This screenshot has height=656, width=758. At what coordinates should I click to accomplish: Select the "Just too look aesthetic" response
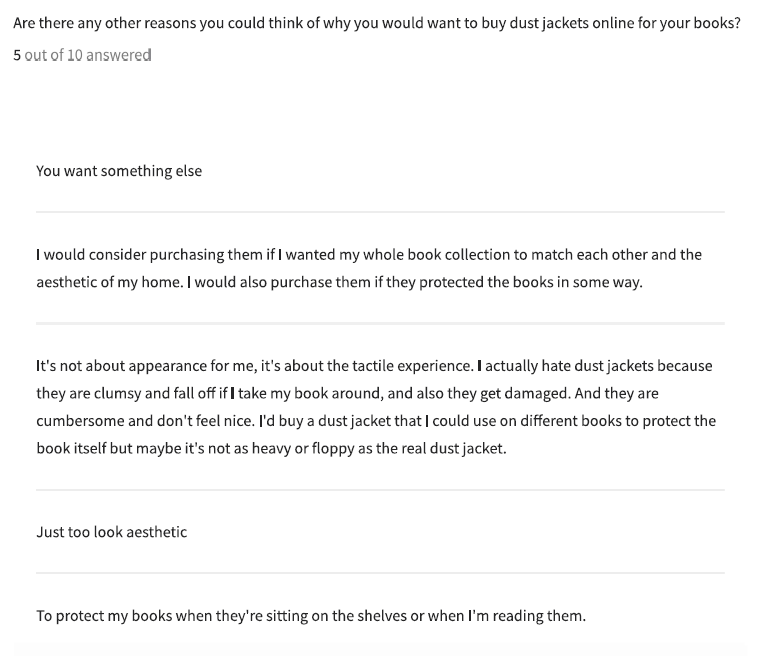(x=111, y=532)
